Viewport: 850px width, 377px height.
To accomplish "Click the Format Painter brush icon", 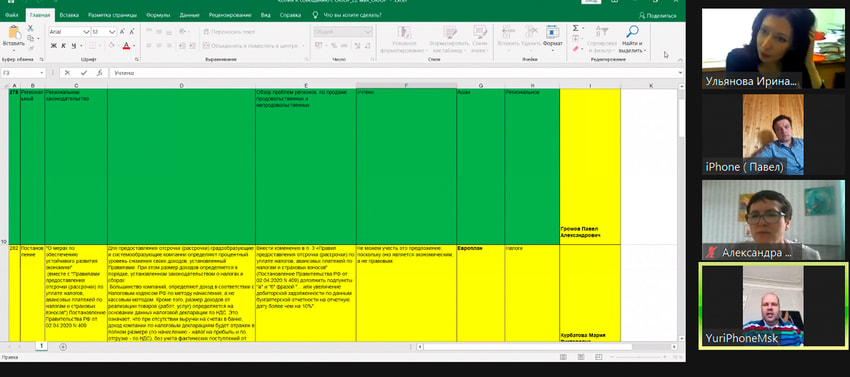I will 30,48.
